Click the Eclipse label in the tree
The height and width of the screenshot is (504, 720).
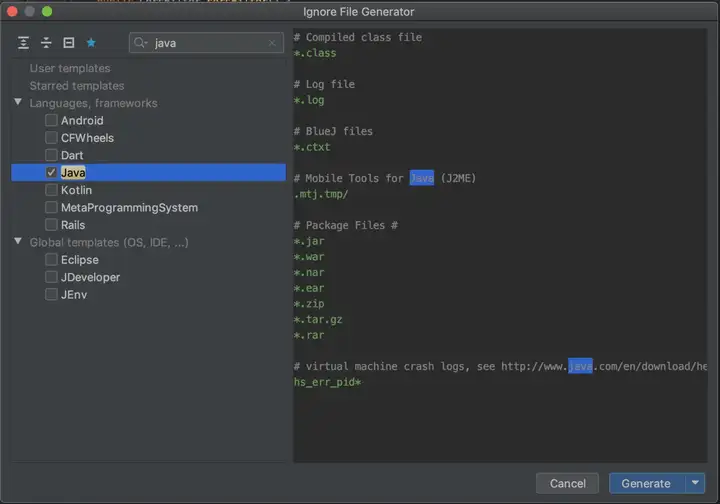(x=80, y=260)
